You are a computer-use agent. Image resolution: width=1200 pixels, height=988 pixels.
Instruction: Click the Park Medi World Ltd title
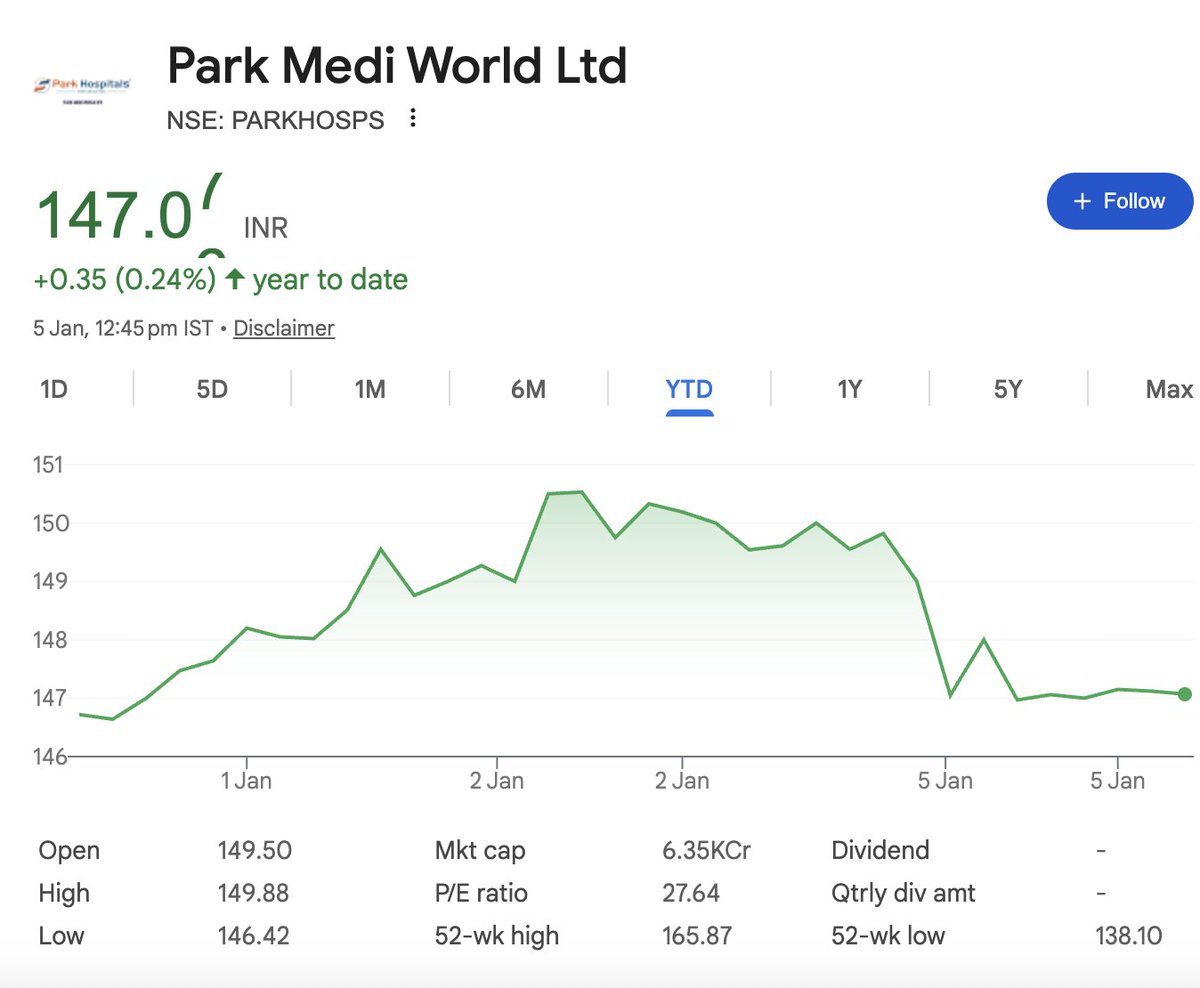click(397, 66)
